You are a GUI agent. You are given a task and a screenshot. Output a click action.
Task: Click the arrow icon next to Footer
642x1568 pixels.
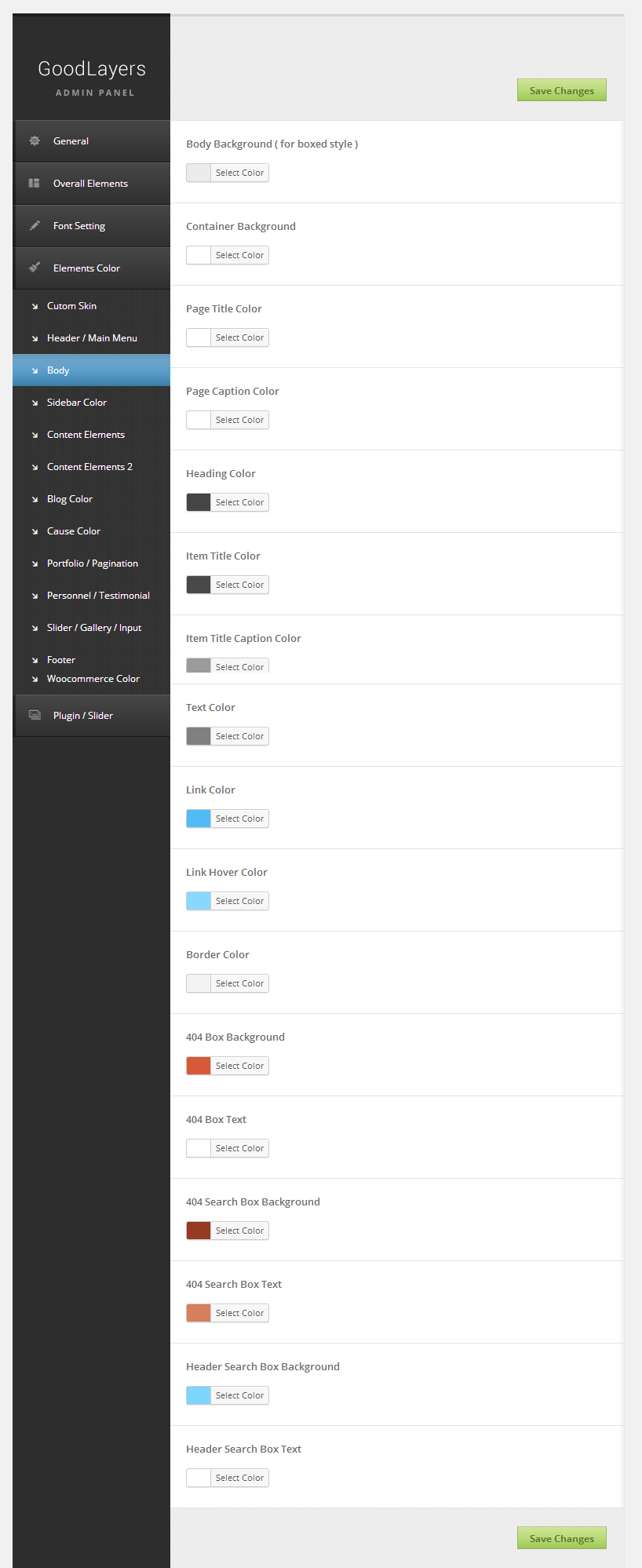[x=35, y=660]
